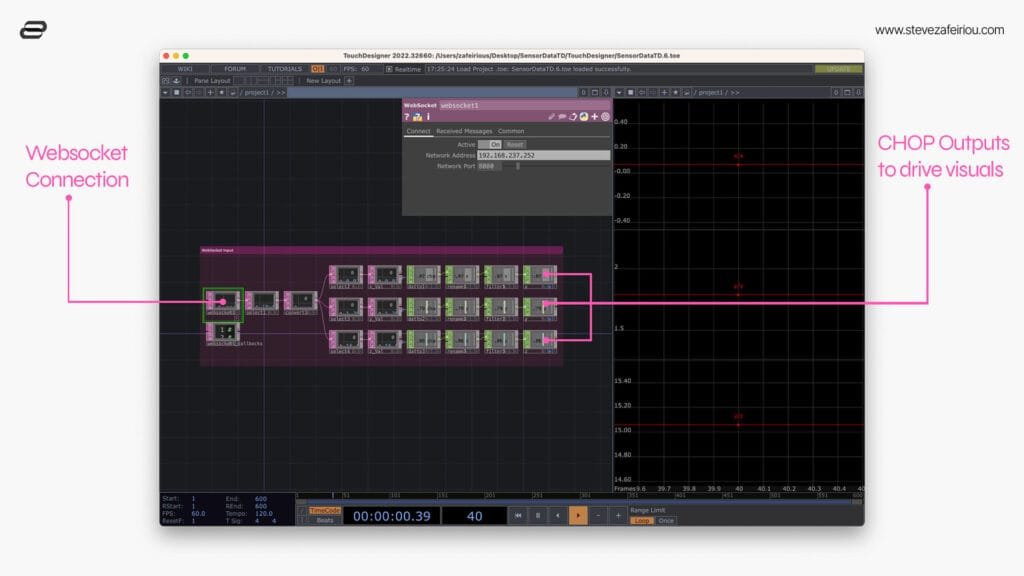This screenshot has height=576, width=1024.
Task: Click the project1 path in left pane
Action: coord(257,93)
